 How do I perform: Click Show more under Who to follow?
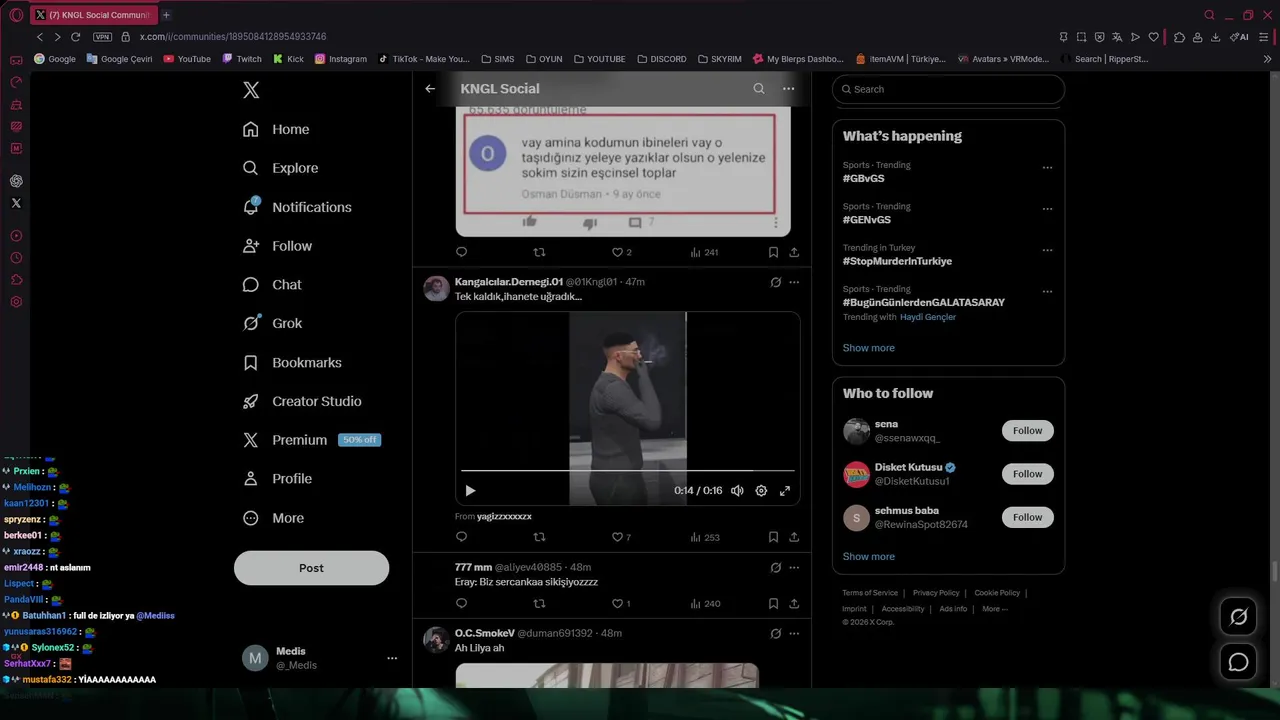pyautogui.click(x=868, y=557)
